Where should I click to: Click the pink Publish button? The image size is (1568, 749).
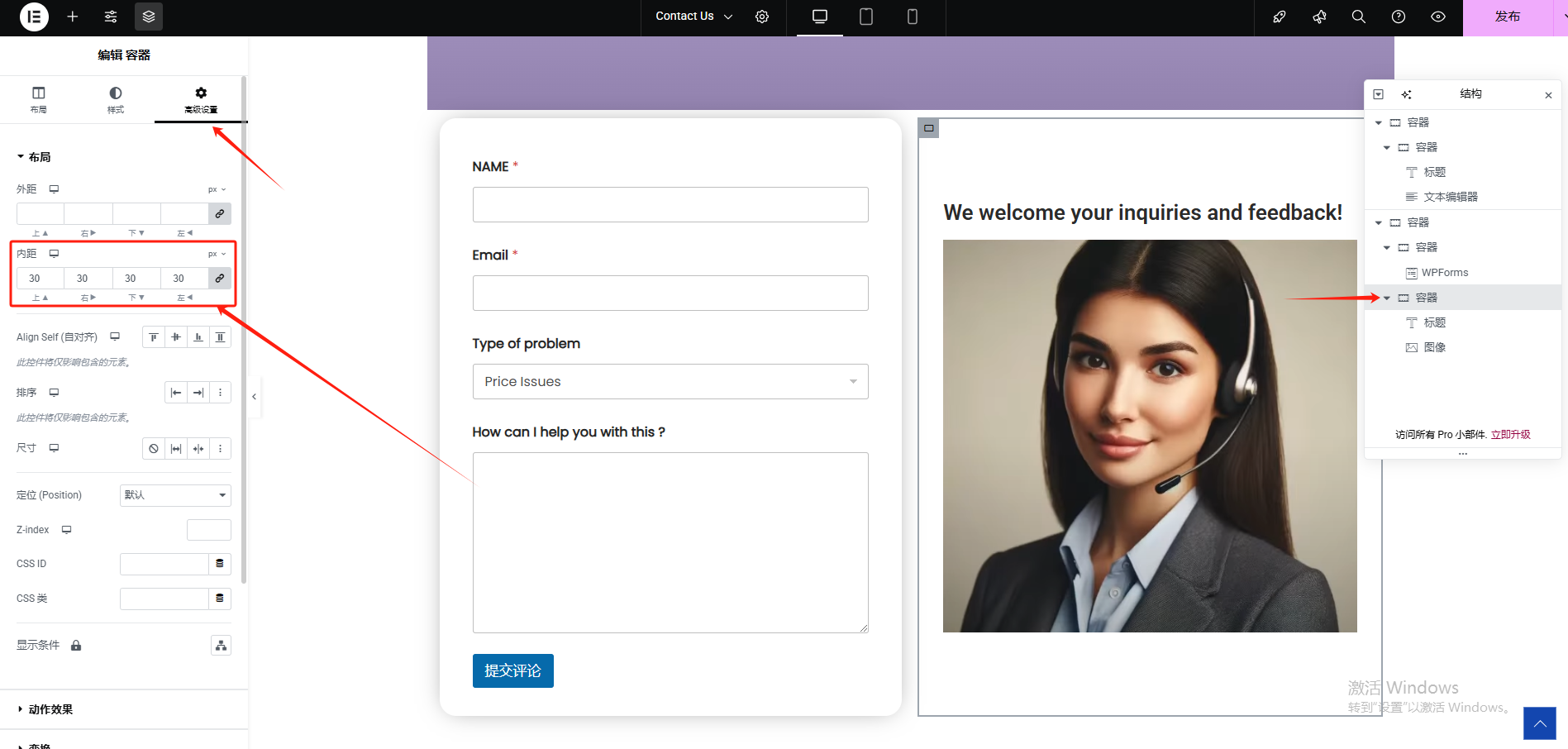[1507, 17]
